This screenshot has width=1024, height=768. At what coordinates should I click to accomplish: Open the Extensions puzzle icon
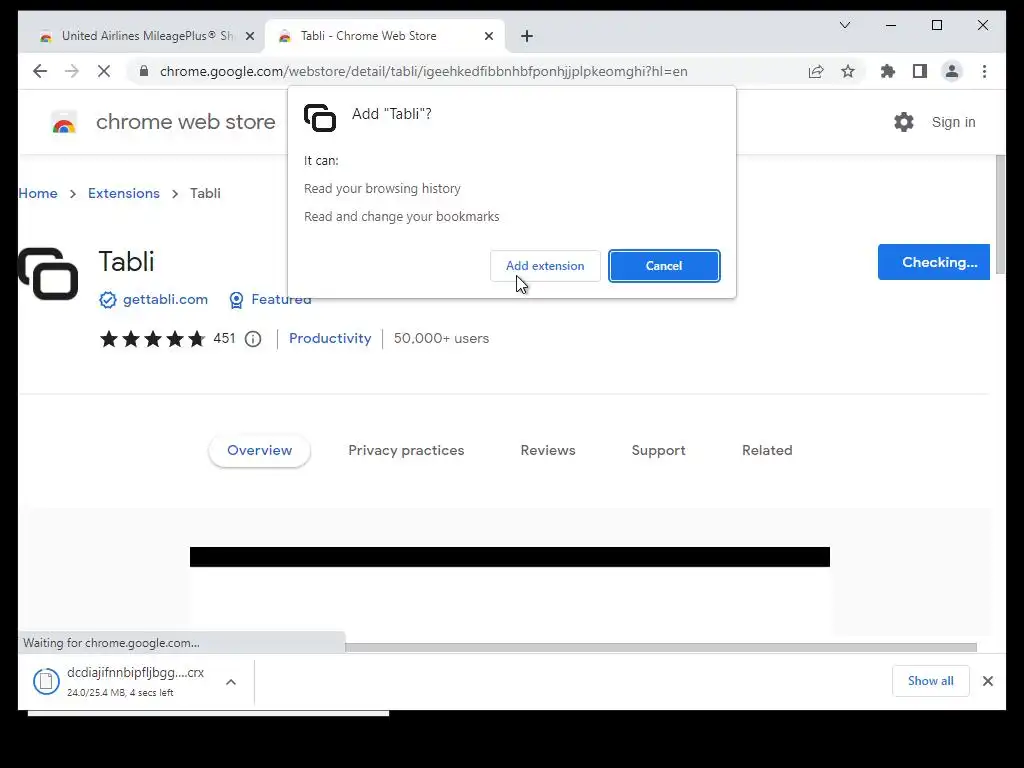(x=888, y=71)
